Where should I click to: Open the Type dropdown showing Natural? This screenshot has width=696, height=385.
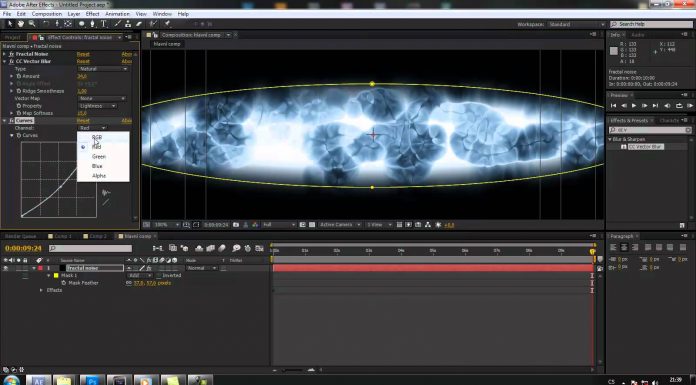coord(103,69)
